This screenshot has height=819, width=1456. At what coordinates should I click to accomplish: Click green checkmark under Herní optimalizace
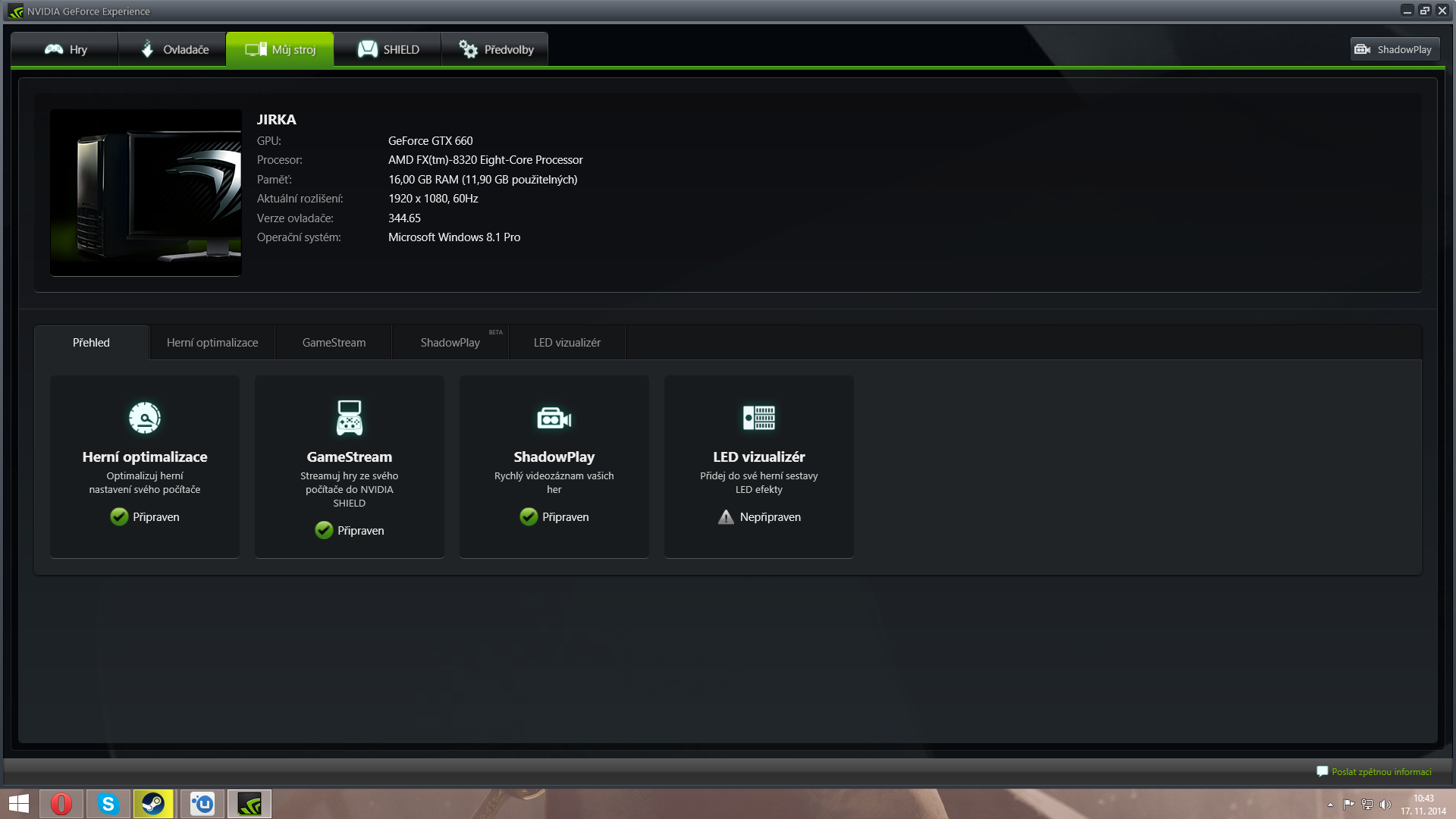(119, 516)
